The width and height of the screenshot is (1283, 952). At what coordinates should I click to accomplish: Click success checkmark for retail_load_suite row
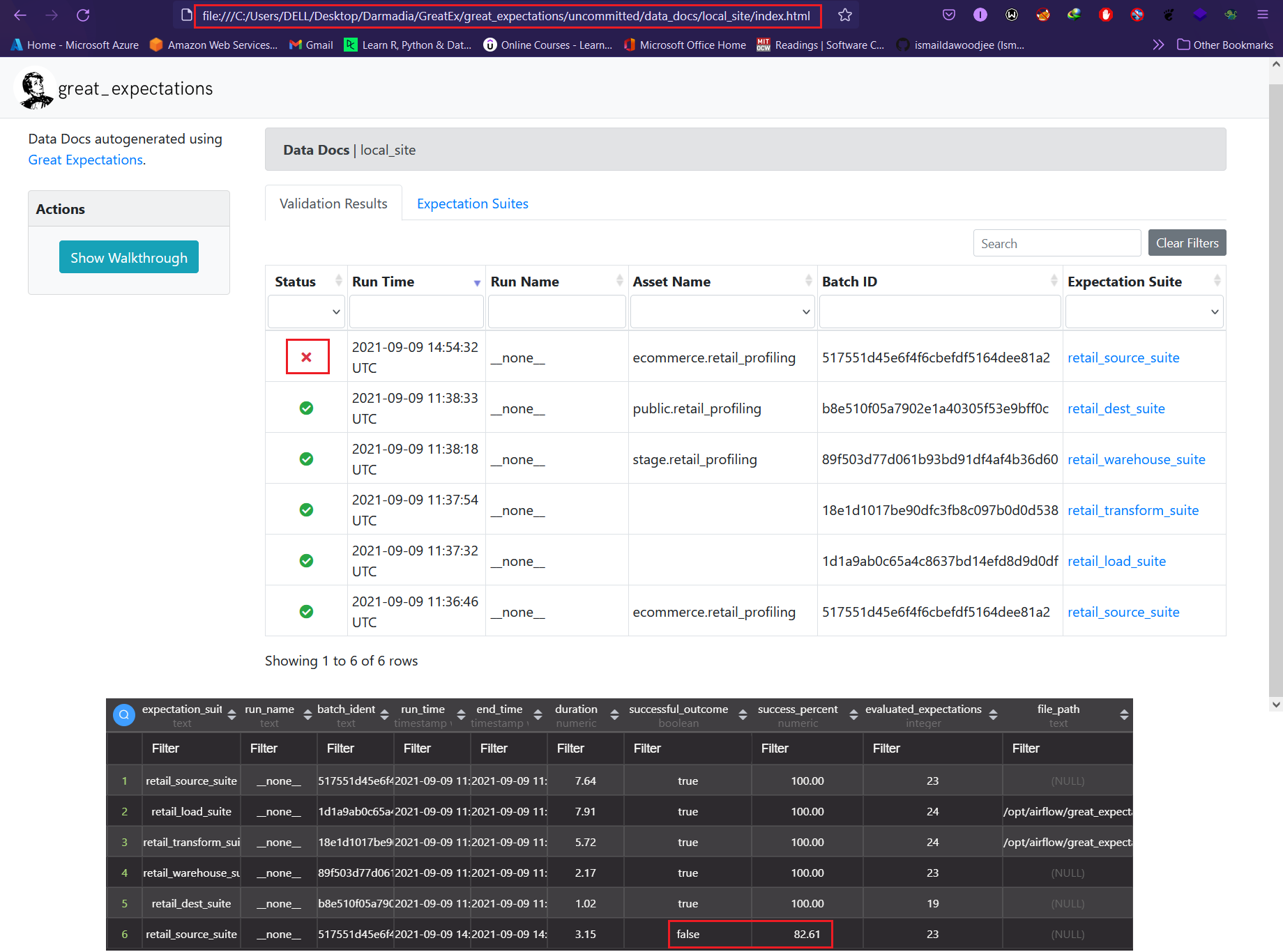click(x=306, y=560)
